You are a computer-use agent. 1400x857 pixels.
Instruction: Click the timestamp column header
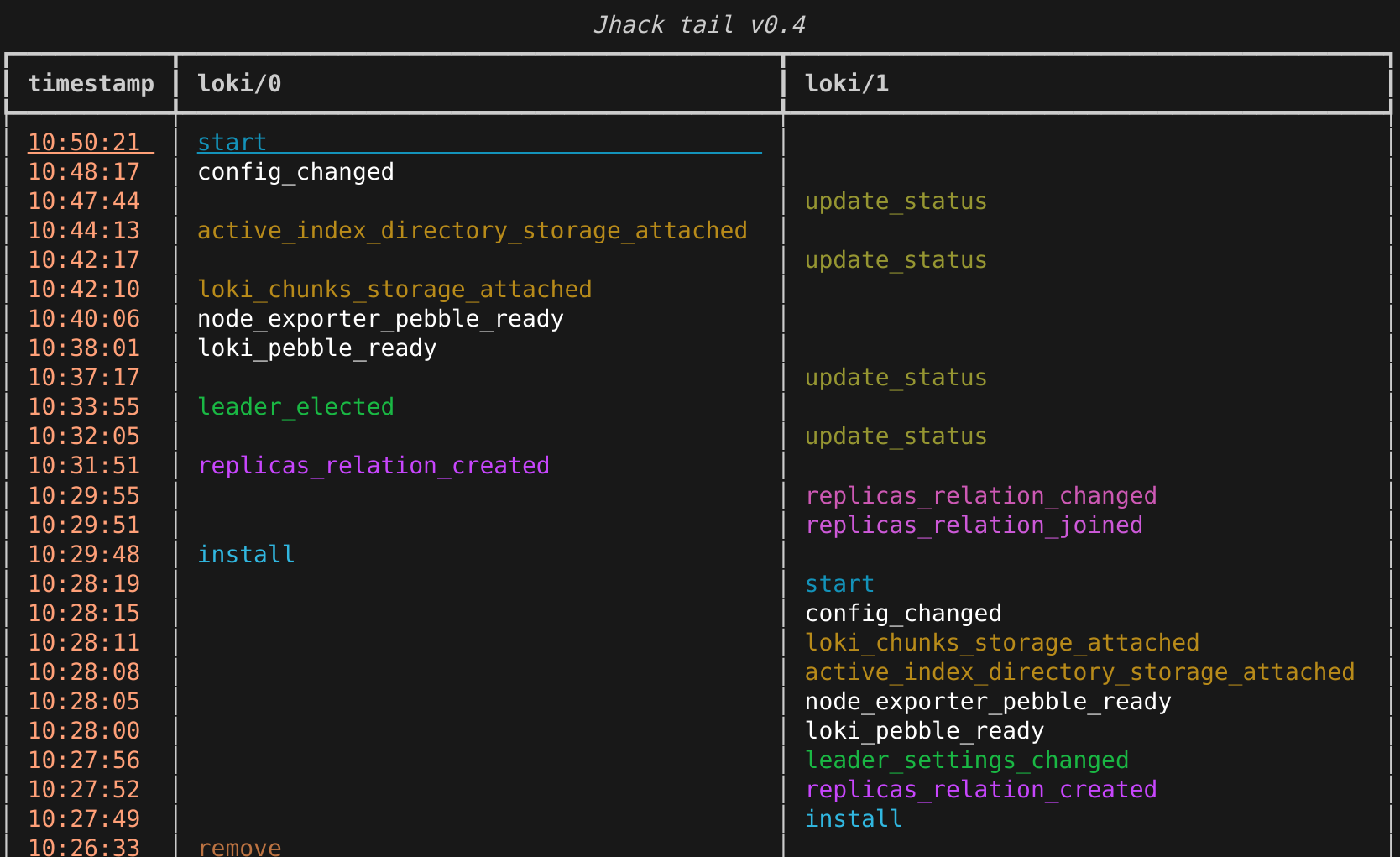91,84
